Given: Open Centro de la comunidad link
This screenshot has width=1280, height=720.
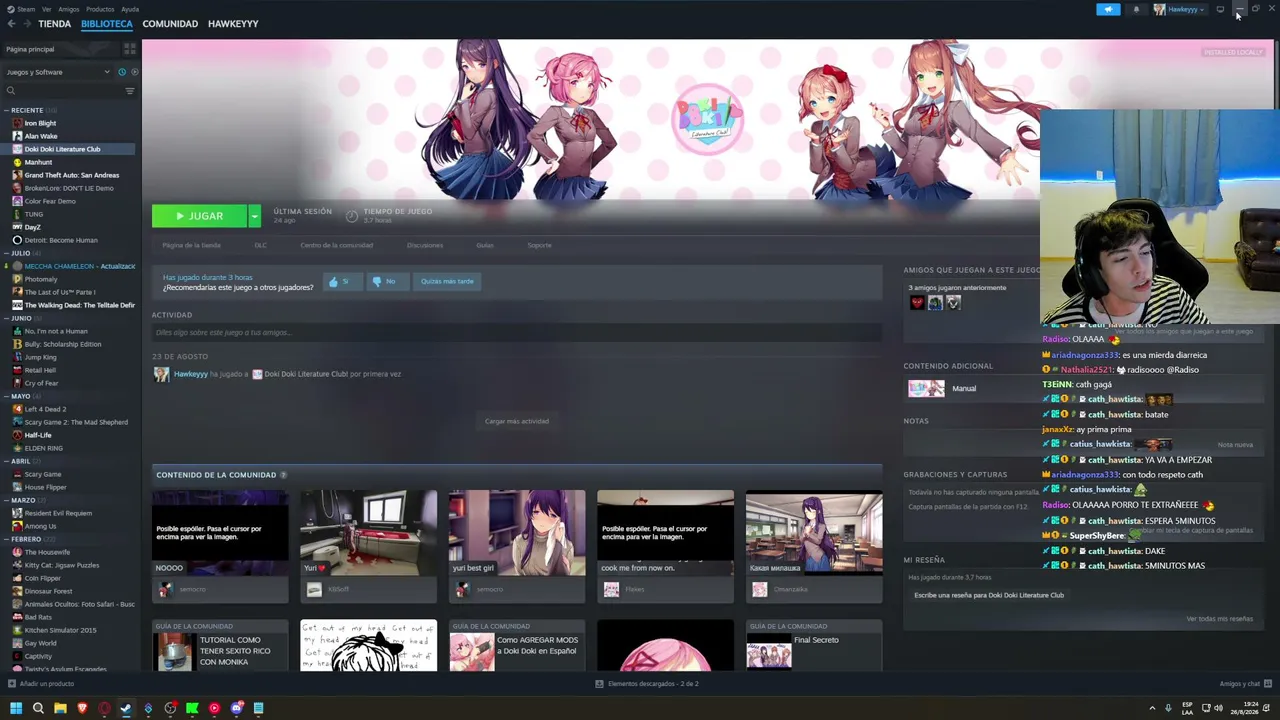Looking at the screenshot, I should click(336, 245).
